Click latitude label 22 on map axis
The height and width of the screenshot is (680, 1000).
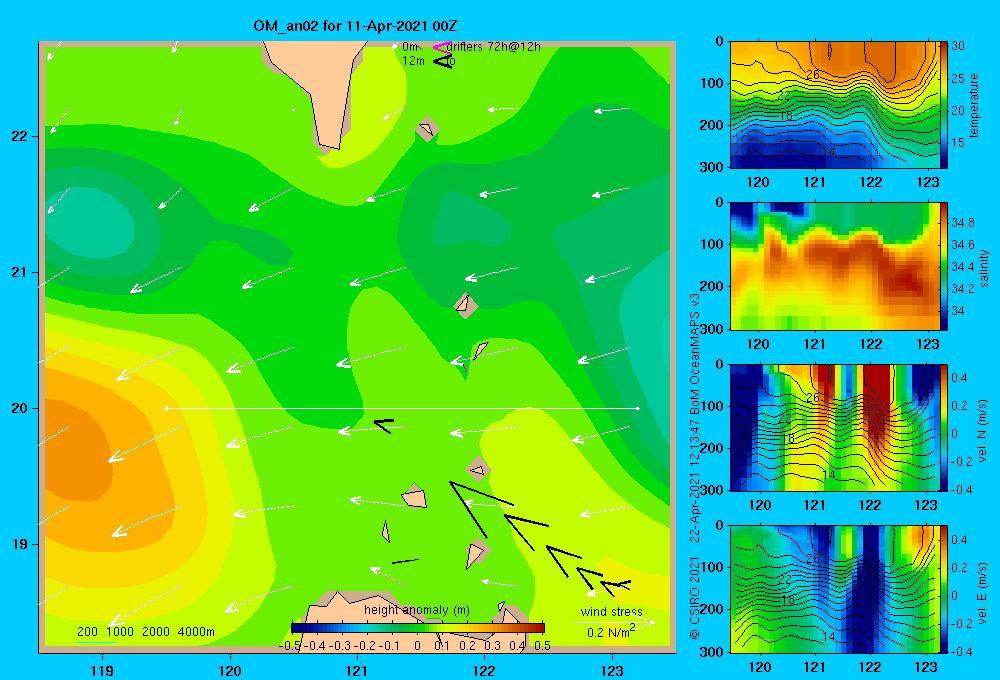(19, 136)
